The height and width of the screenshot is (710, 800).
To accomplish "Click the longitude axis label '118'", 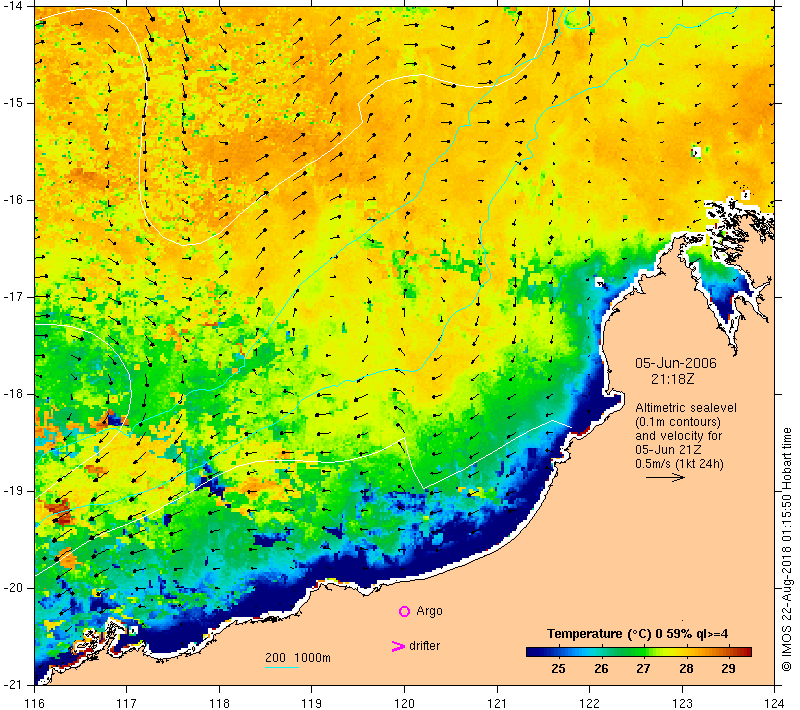I will click(219, 703).
